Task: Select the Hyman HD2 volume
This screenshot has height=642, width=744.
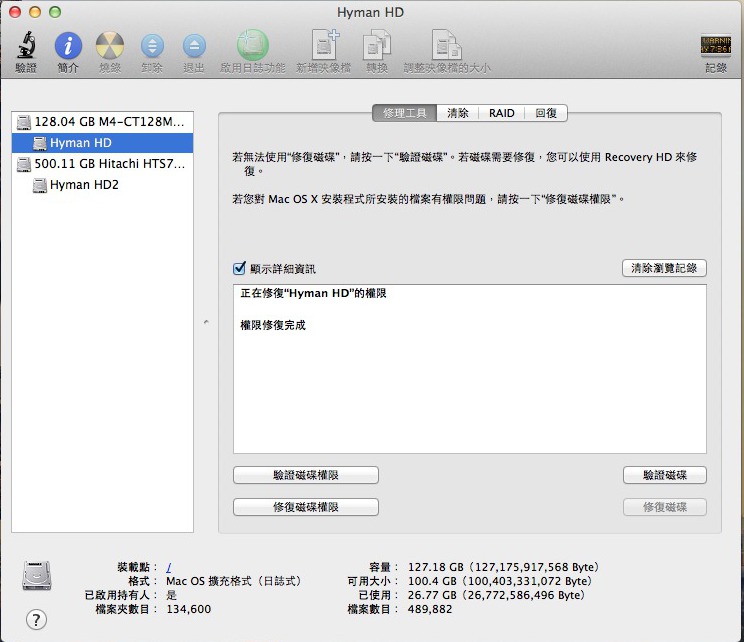Action: click(102, 185)
